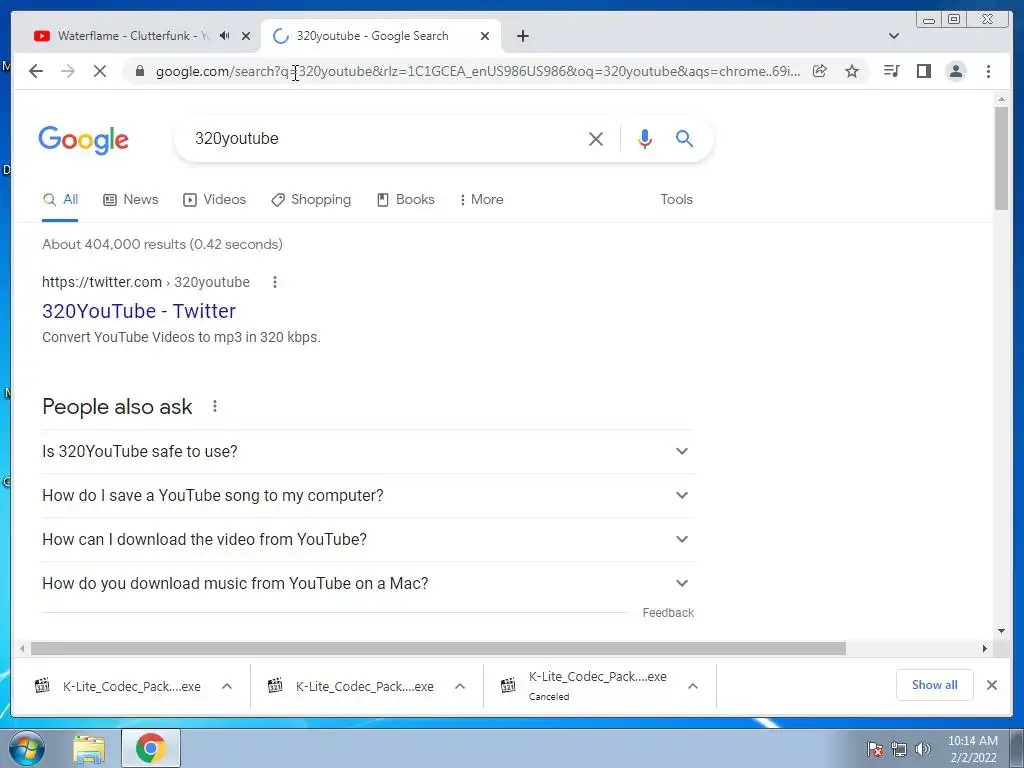The height and width of the screenshot is (768, 1024).
Task: Mute the Waterflame tab audio icon
Action: 225,36
